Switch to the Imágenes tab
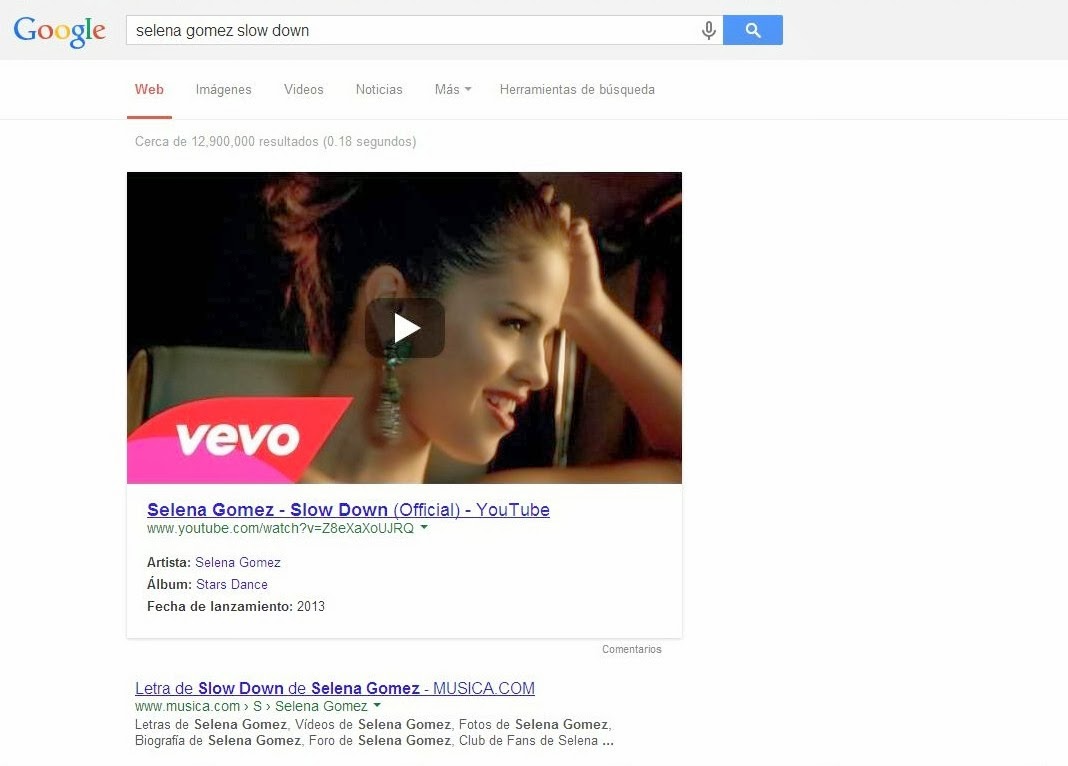Screen dimensions: 1068x766 tap(223, 89)
